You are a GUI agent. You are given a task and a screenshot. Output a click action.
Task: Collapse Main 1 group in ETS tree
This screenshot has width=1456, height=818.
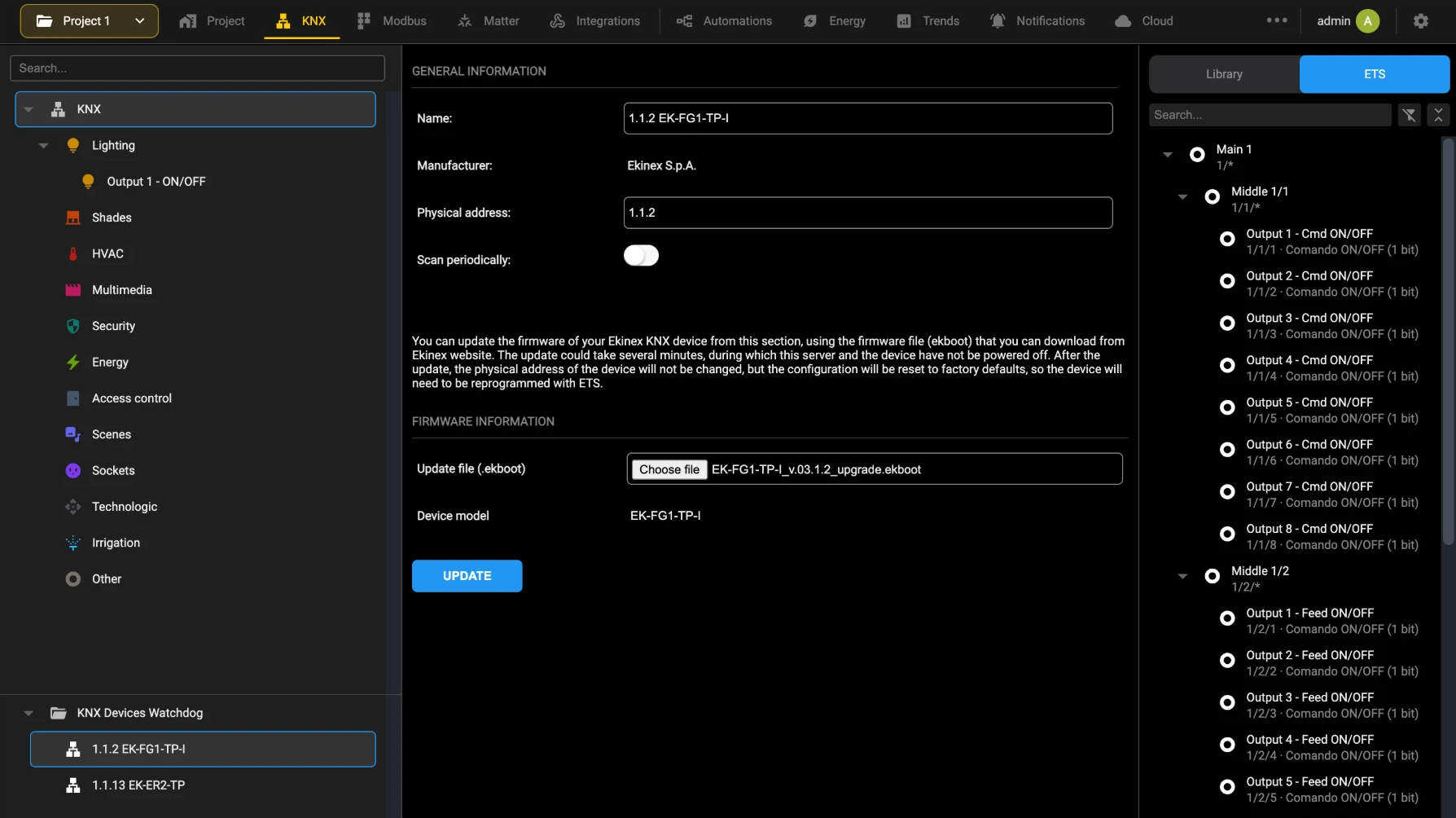(x=1168, y=155)
